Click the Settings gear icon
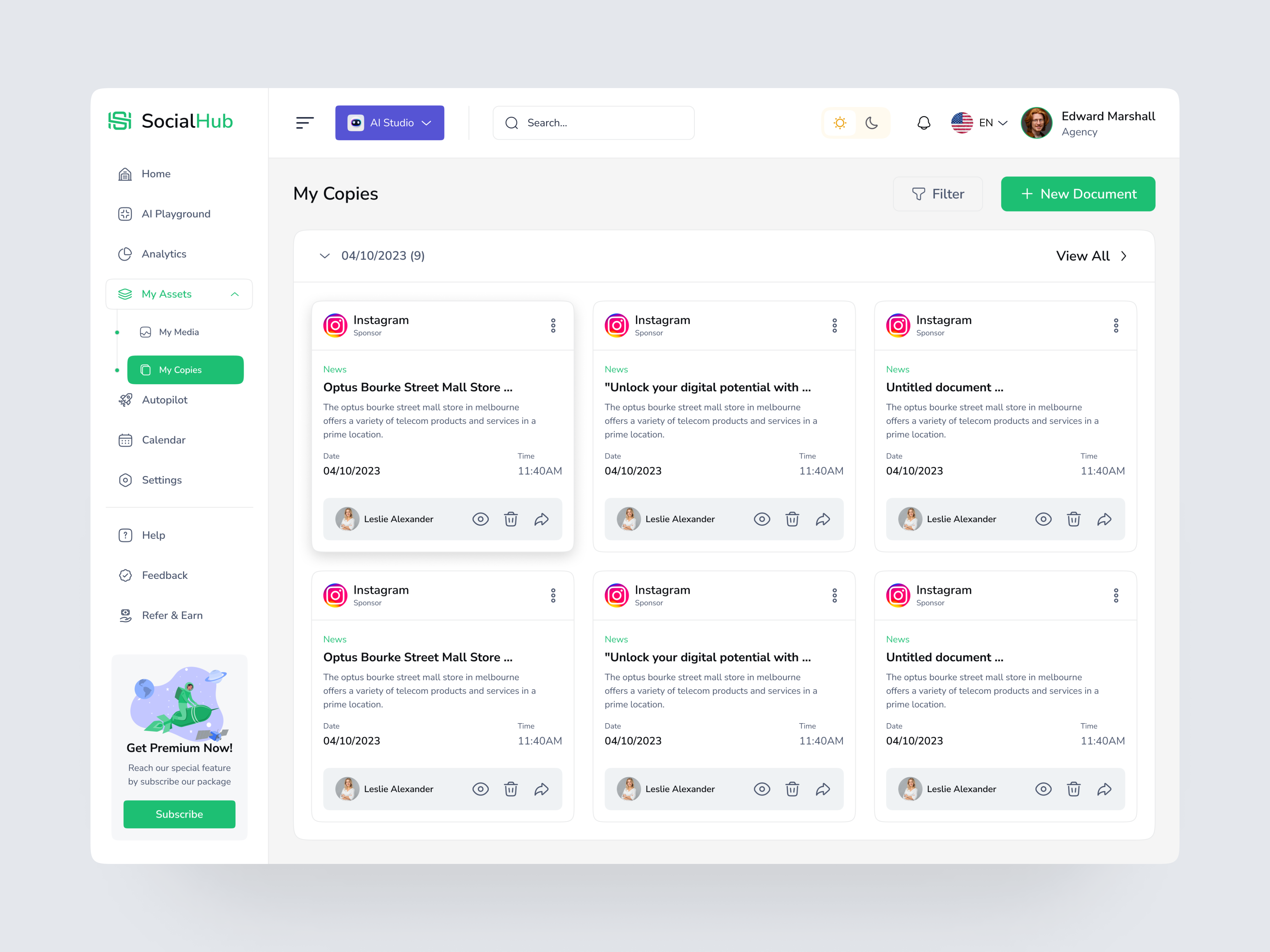1270x952 pixels. (125, 480)
